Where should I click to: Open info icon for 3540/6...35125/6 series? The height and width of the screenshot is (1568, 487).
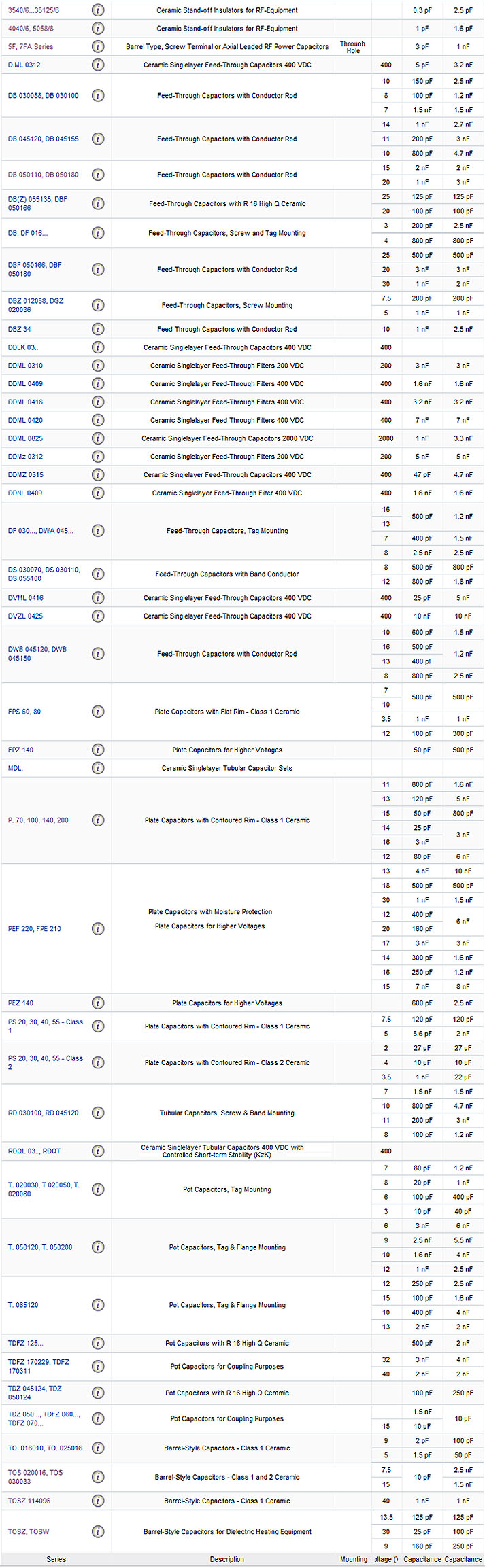(98, 10)
